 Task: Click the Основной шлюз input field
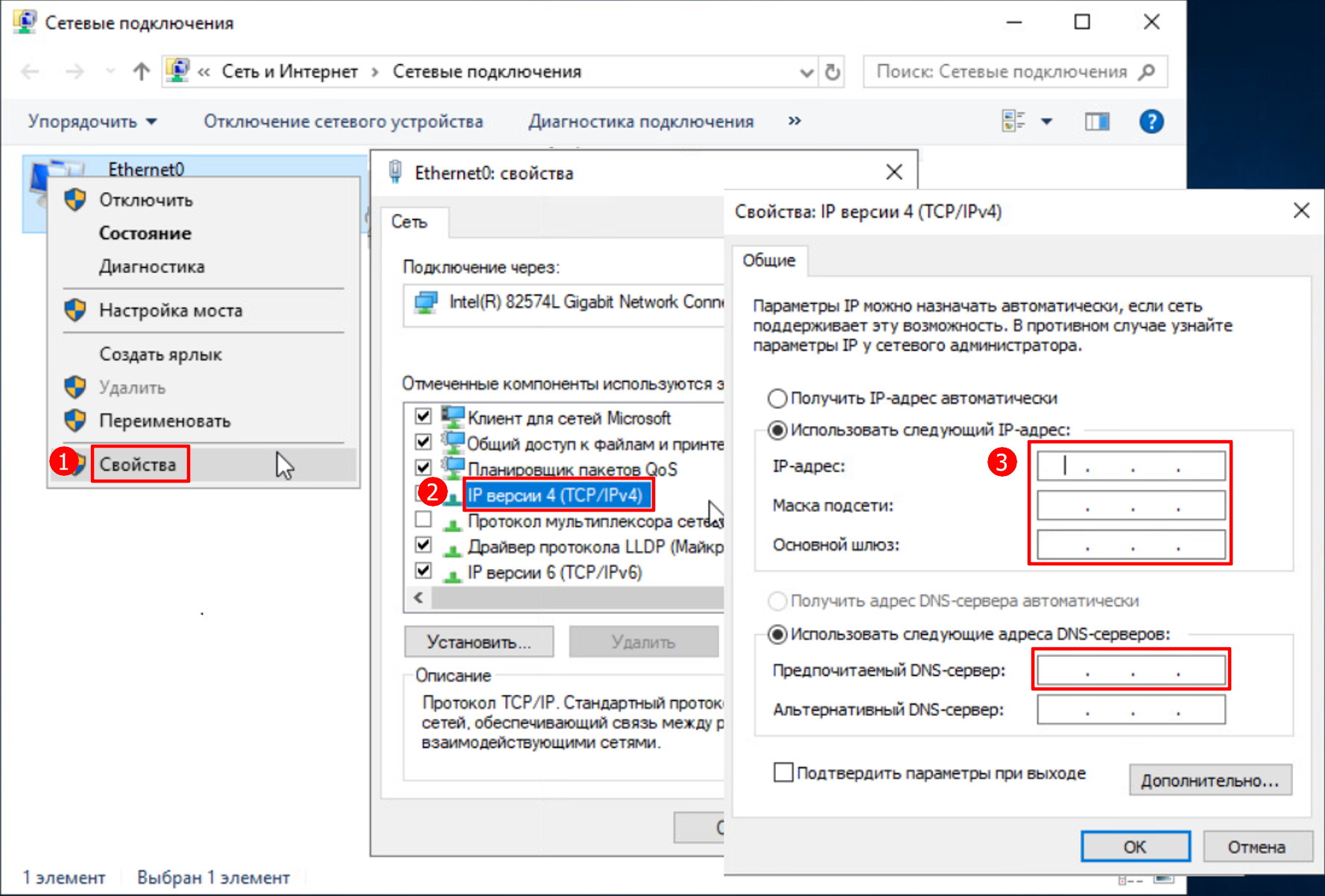[x=1131, y=545]
